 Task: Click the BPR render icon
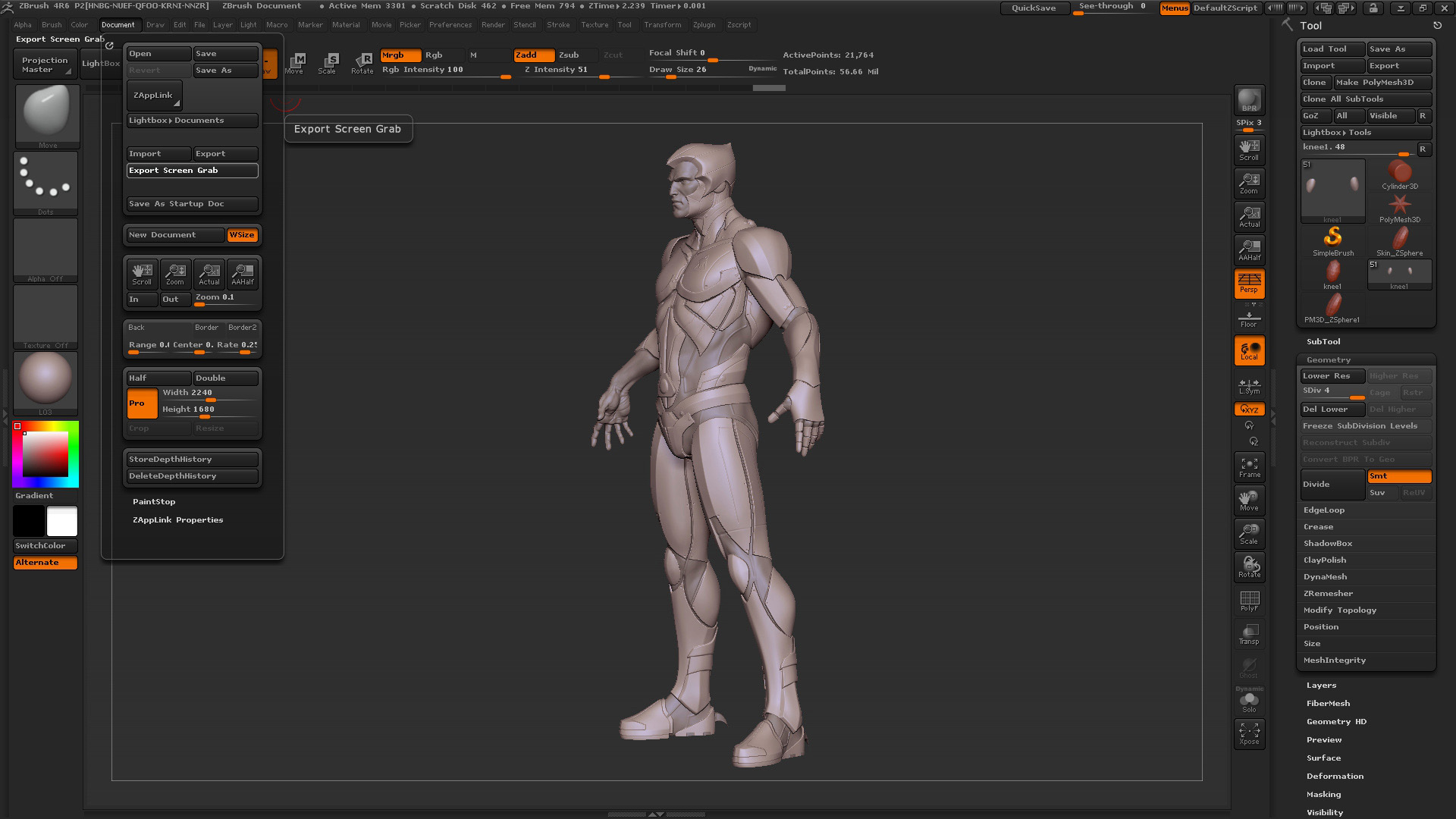[x=1249, y=101]
